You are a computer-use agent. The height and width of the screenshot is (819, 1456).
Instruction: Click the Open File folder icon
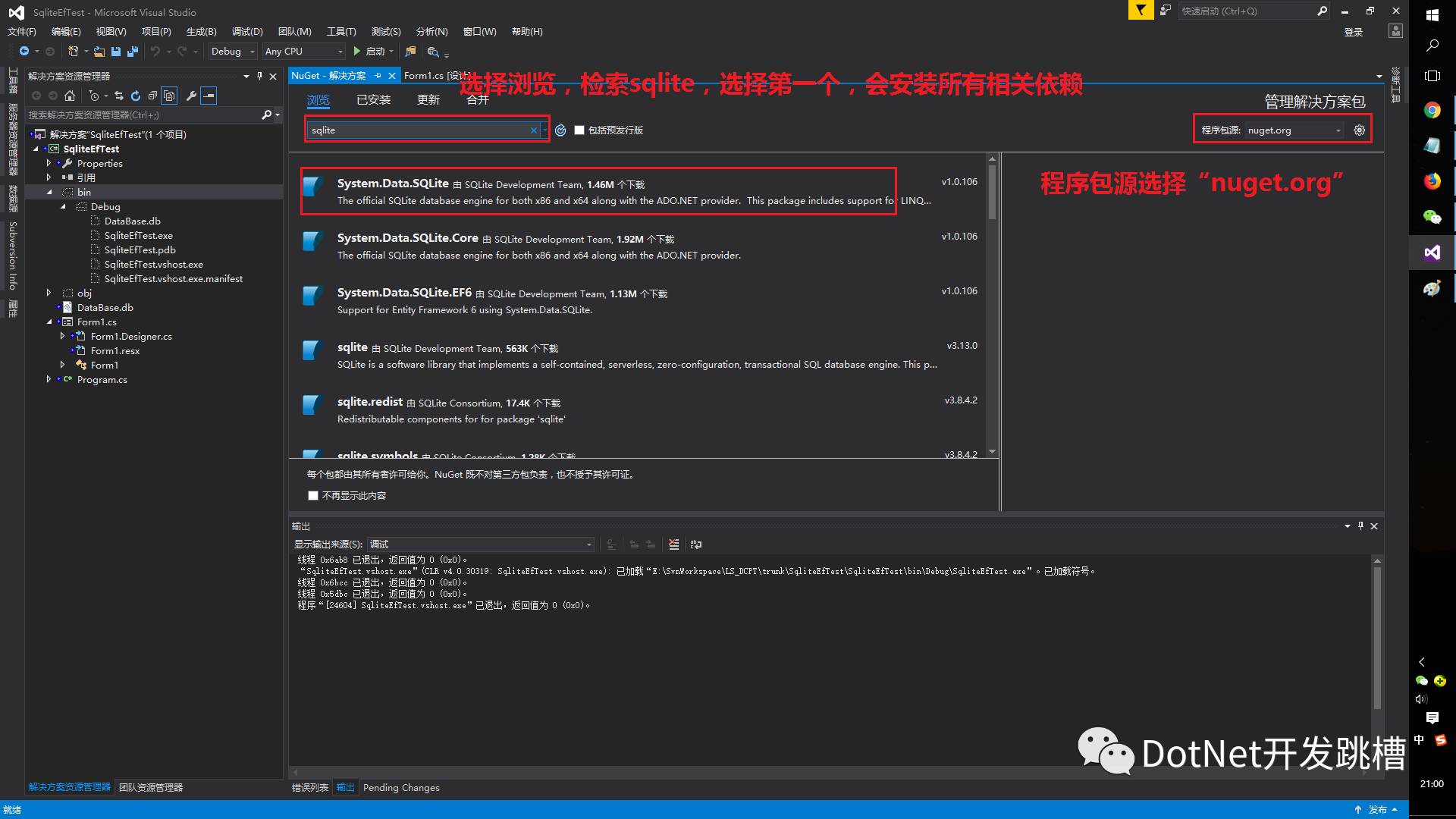99,51
